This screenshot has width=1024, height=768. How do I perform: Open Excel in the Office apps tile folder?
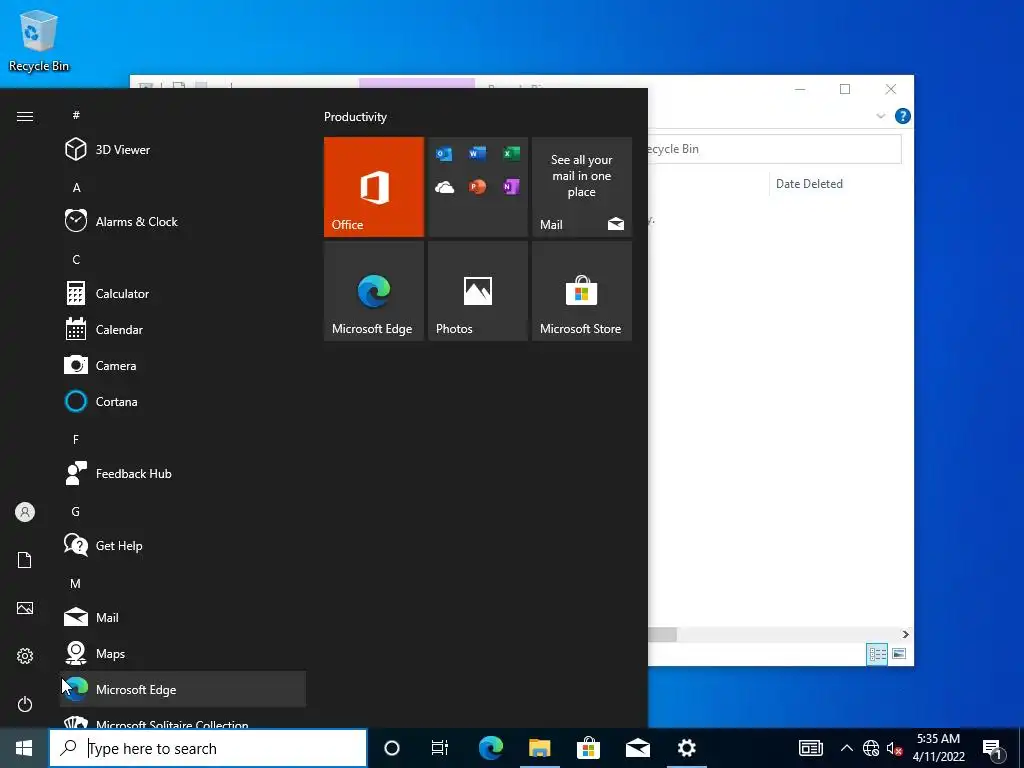[511, 153]
